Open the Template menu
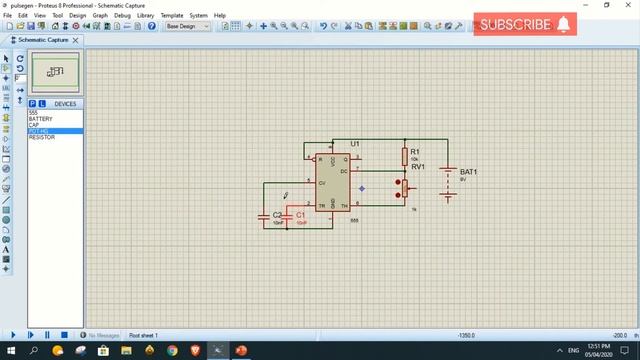 tap(172, 16)
